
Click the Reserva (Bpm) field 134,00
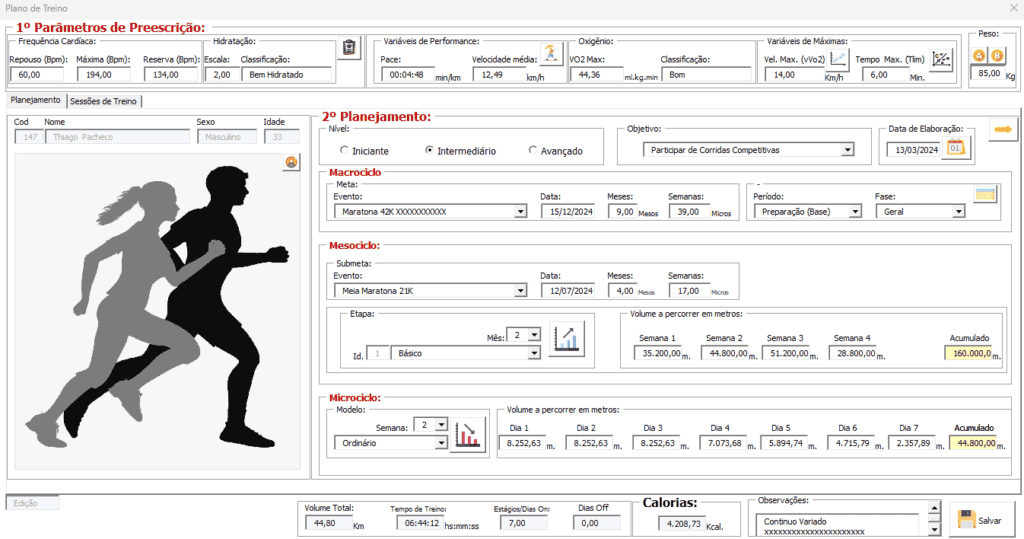tap(171, 74)
